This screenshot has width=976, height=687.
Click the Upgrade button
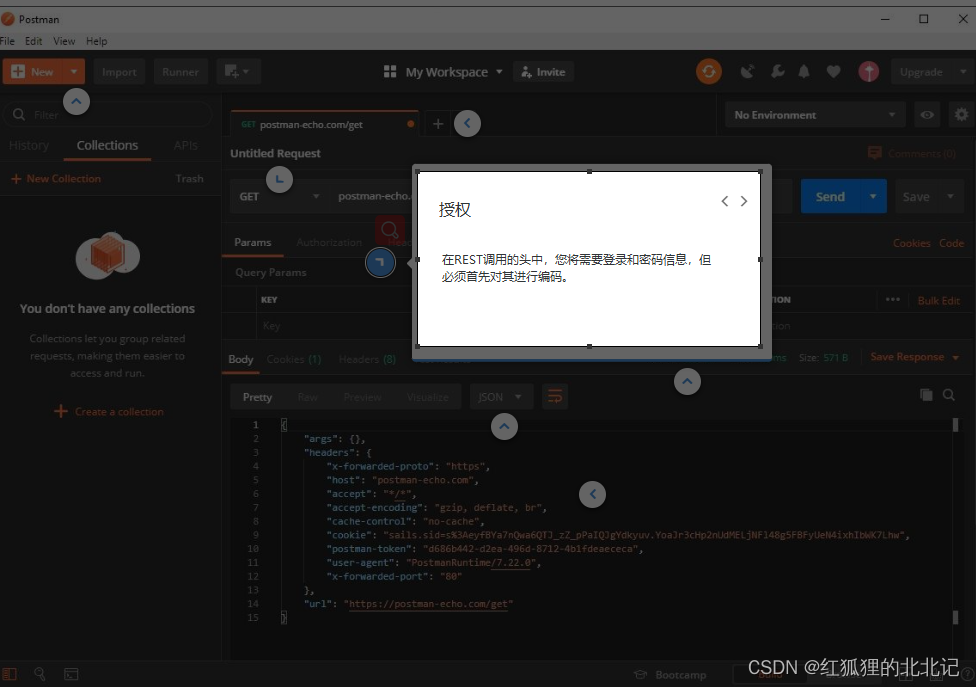click(921, 72)
